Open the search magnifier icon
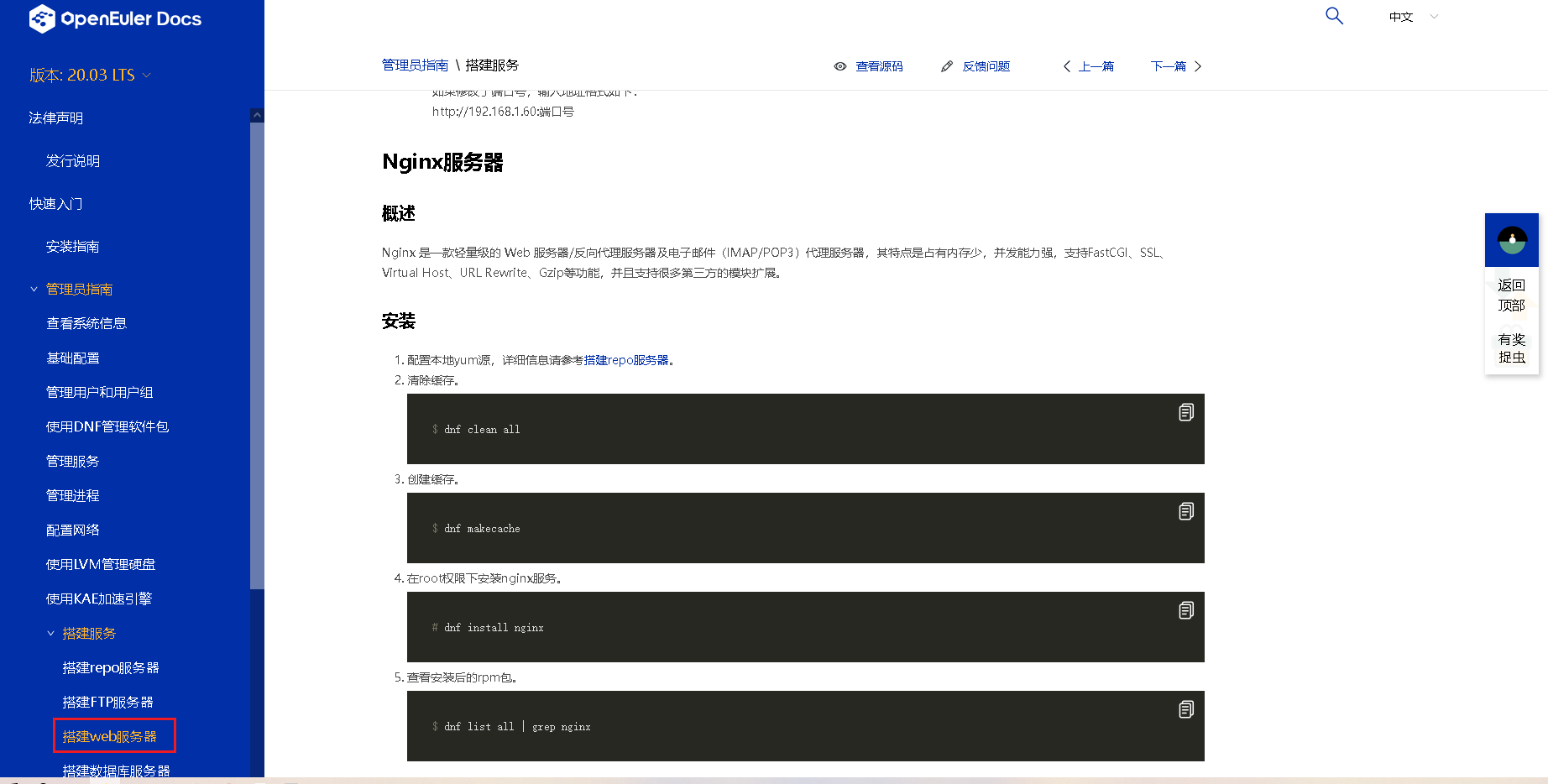The height and width of the screenshot is (784, 1548). pyautogui.click(x=1334, y=16)
